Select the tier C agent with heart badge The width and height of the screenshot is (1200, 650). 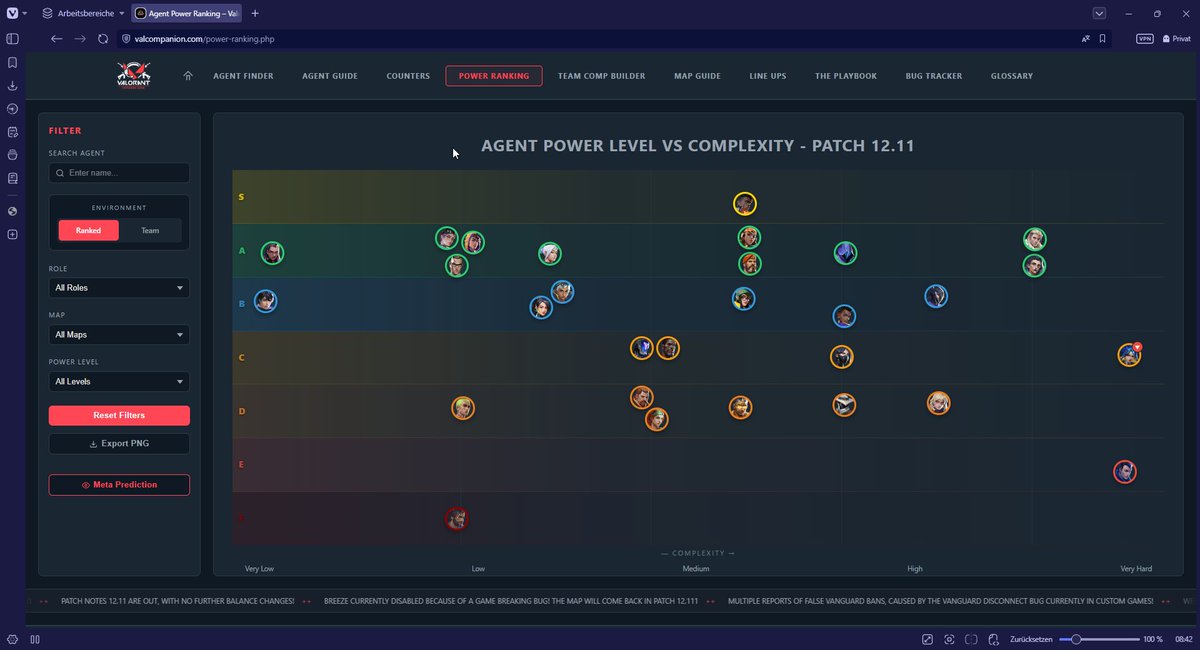point(1129,354)
